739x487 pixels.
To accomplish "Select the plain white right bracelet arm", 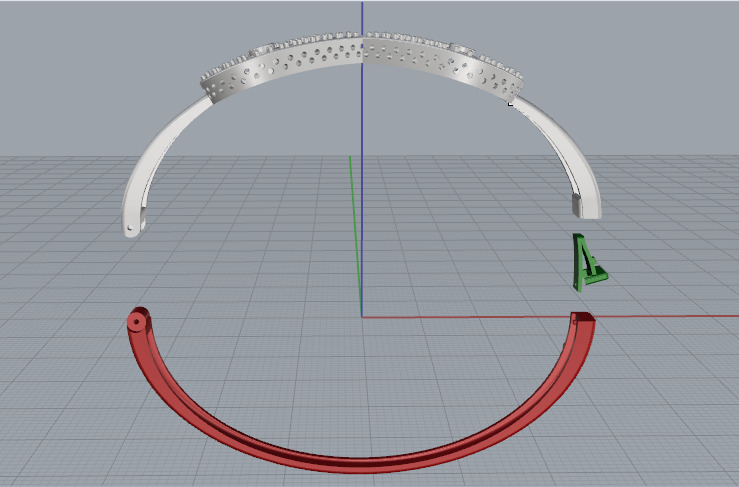I will click(x=573, y=151).
